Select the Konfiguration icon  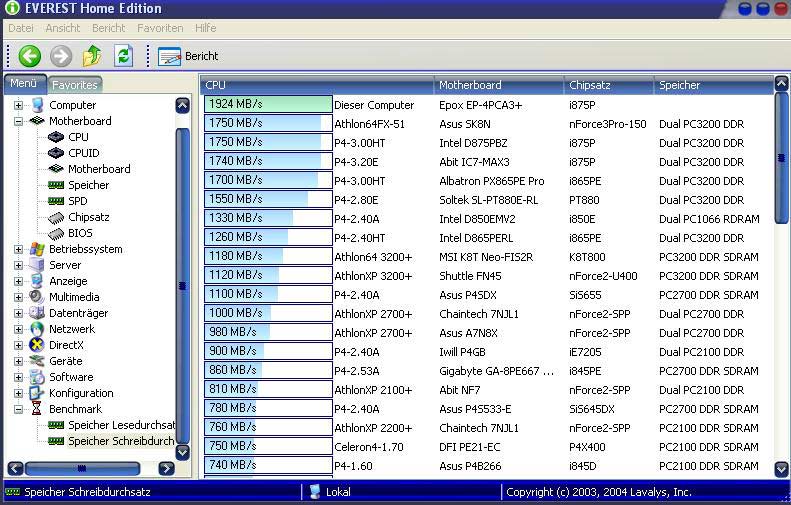point(37,393)
